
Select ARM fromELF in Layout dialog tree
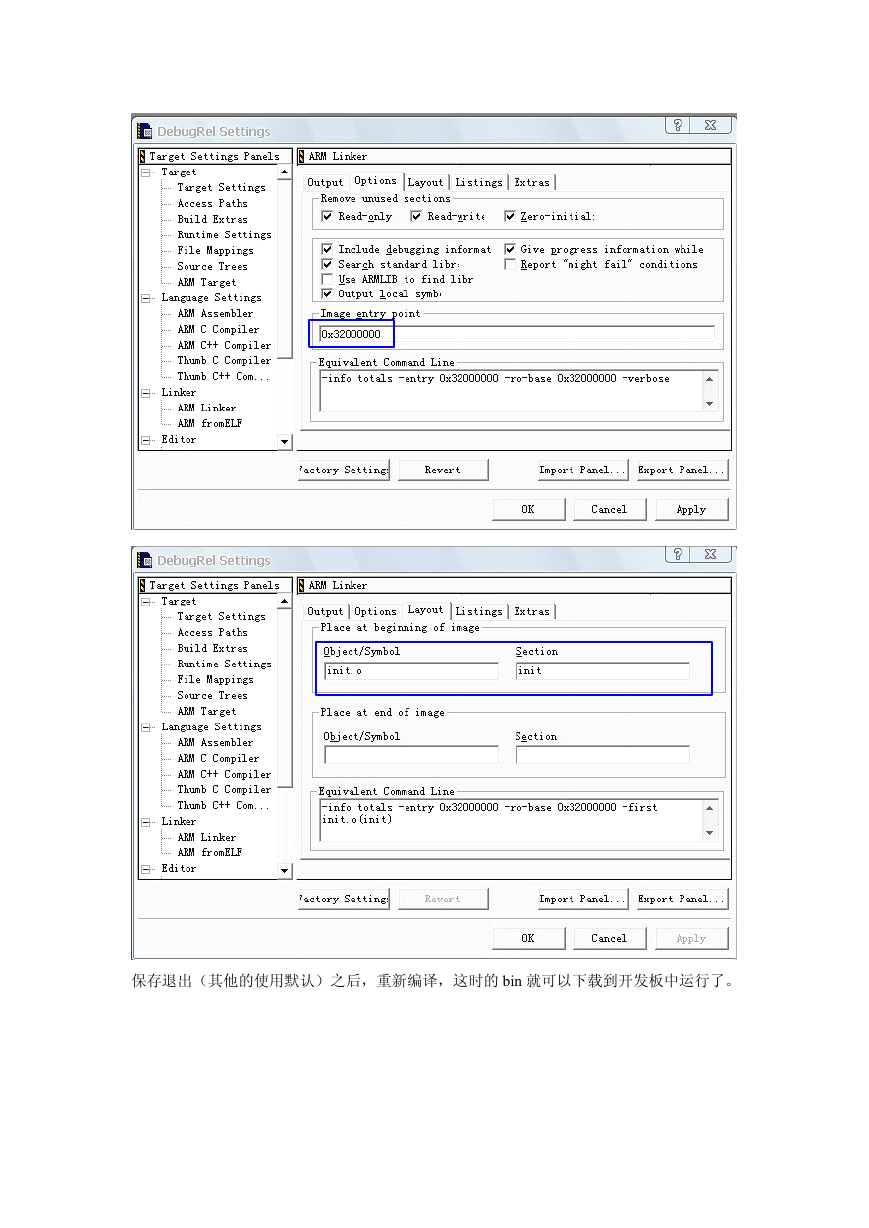pyautogui.click(x=210, y=852)
